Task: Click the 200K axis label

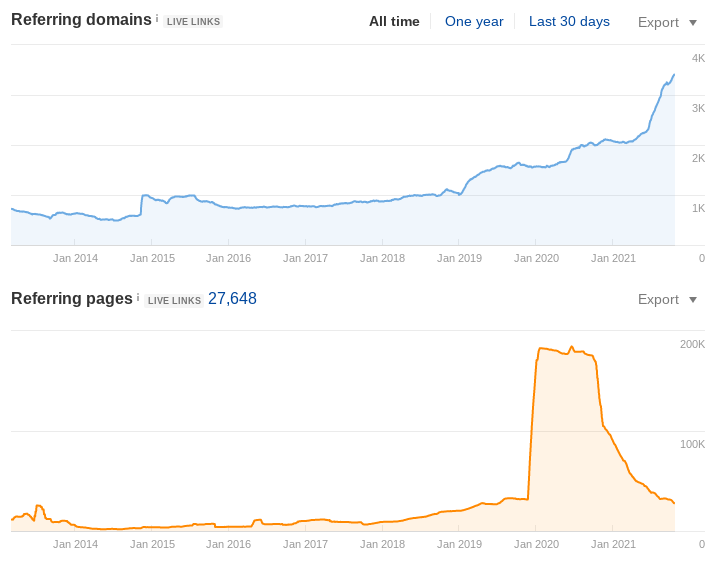Action: point(692,344)
